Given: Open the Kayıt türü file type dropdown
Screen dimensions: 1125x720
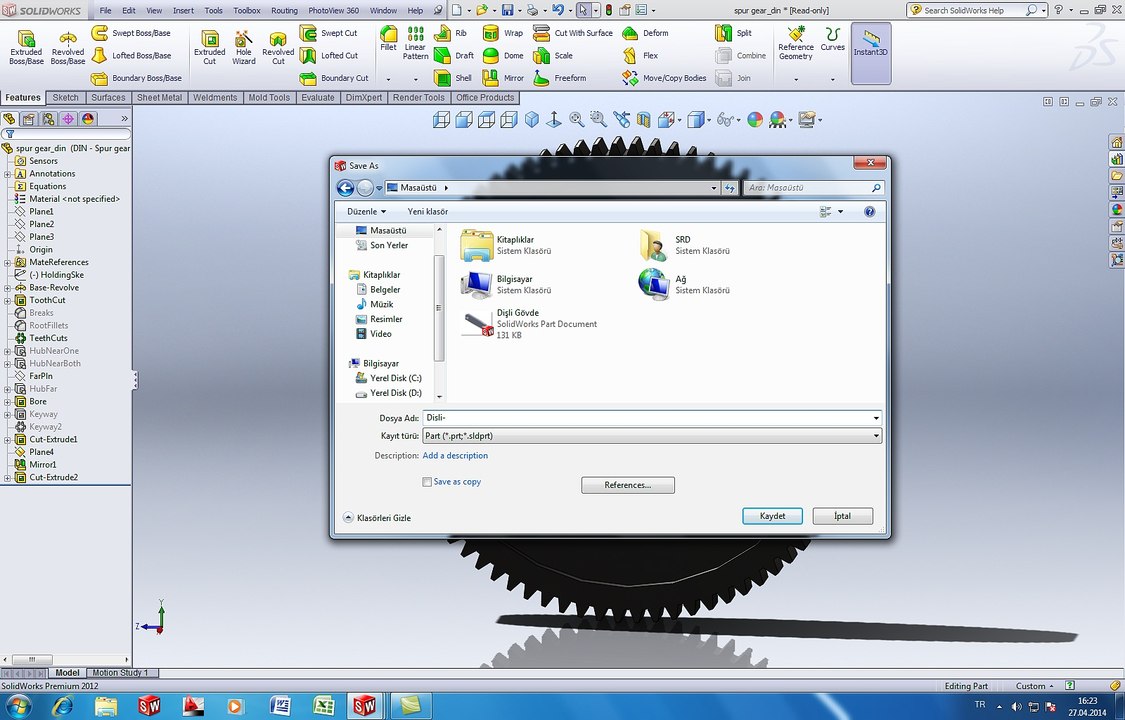Looking at the screenshot, I should click(876, 436).
